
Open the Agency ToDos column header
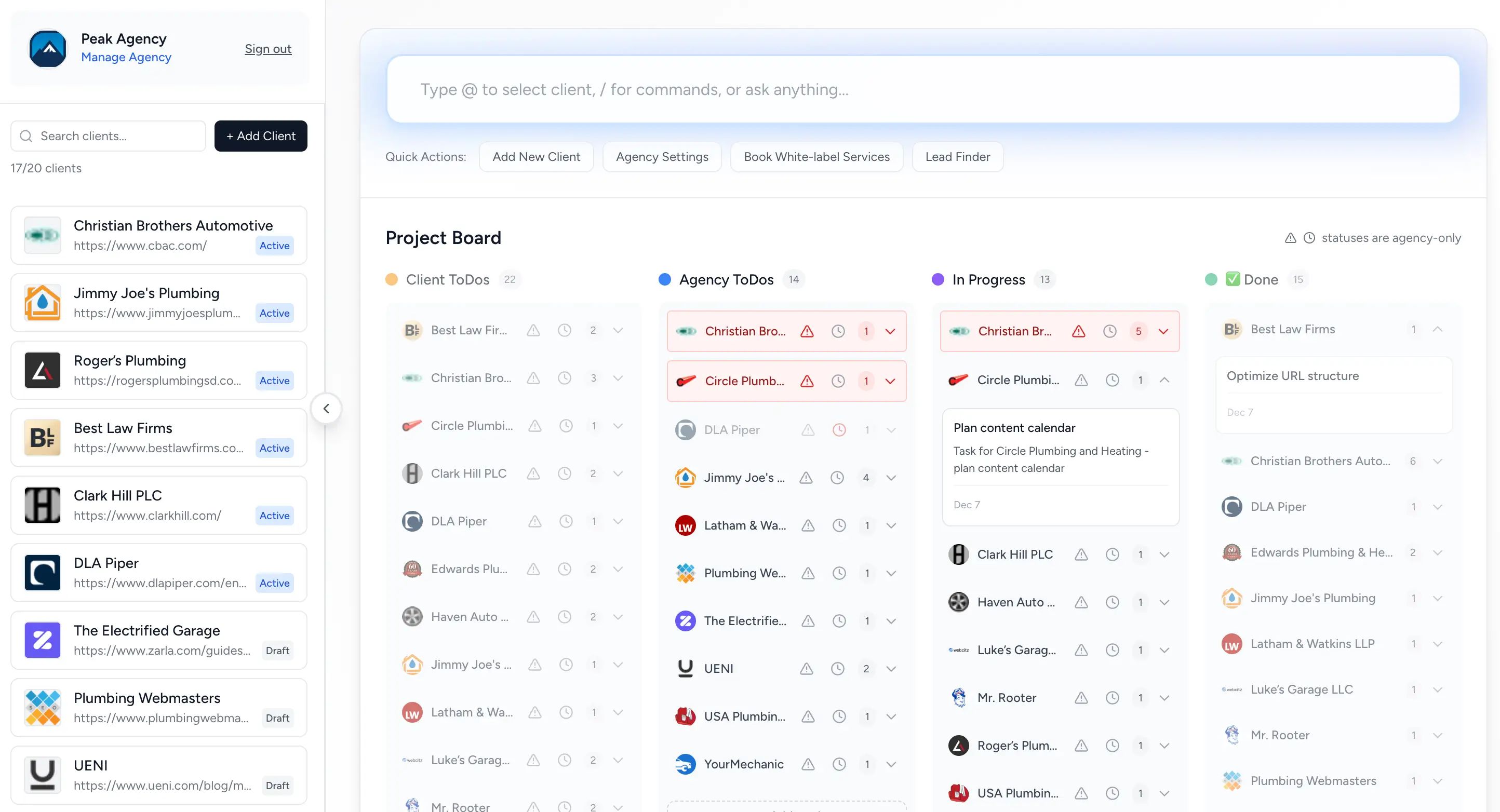point(727,279)
